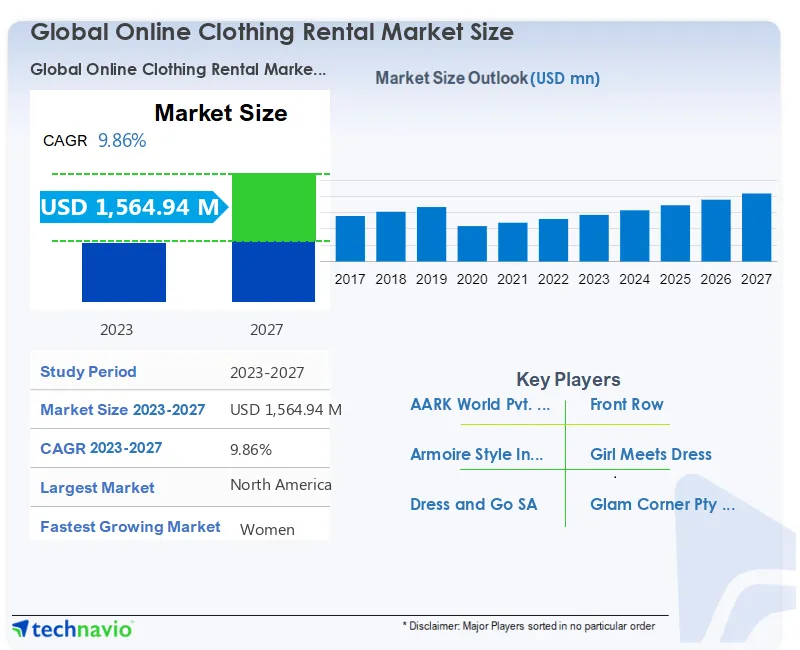
Task: Click the 9.86% CAGR value above the chart
Action: [x=122, y=140]
